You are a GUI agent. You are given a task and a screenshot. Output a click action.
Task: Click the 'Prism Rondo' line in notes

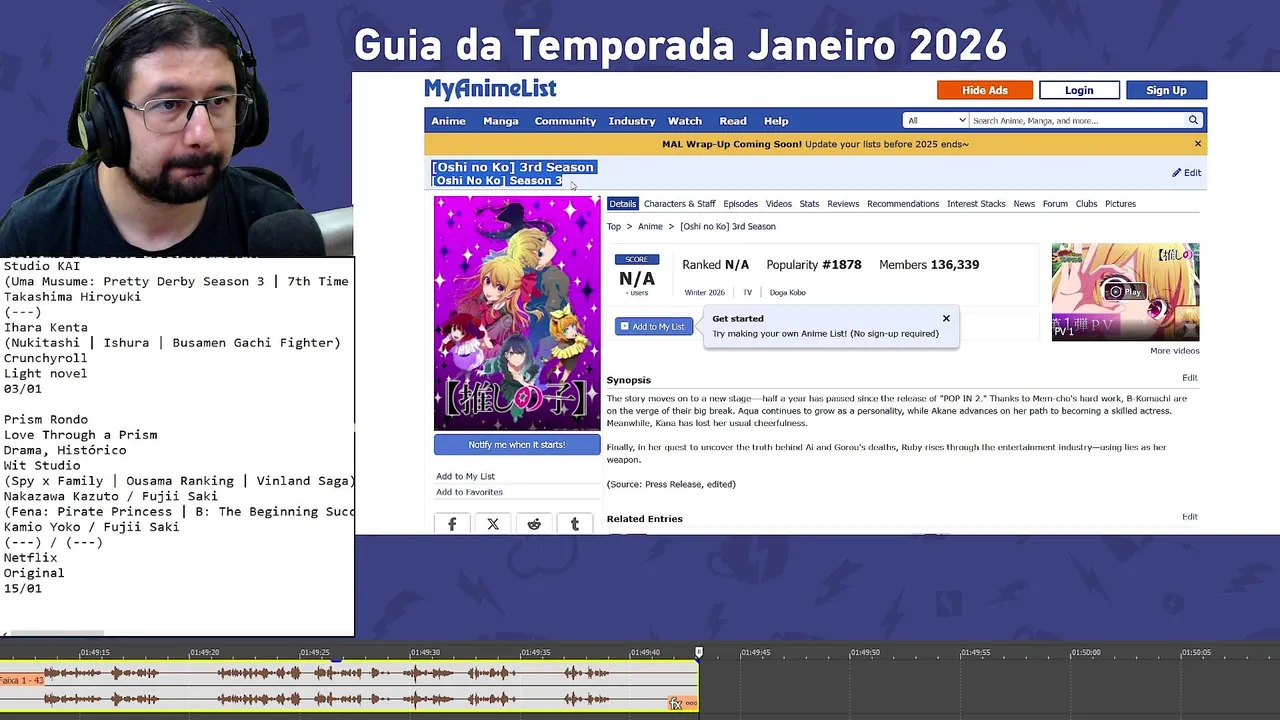pos(46,420)
